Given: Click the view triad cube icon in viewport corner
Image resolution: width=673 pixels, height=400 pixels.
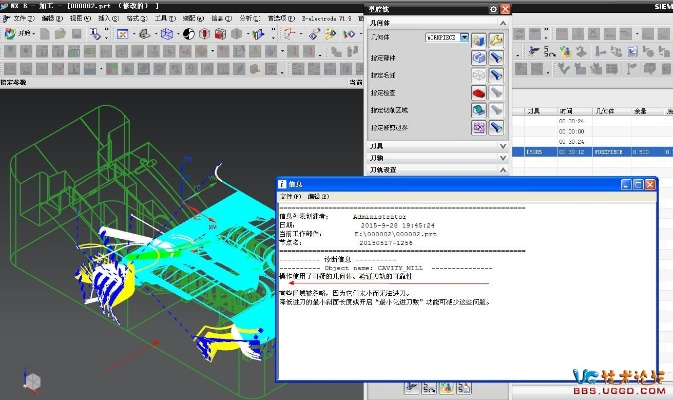Looking at the screenshot, I should 33,381.
